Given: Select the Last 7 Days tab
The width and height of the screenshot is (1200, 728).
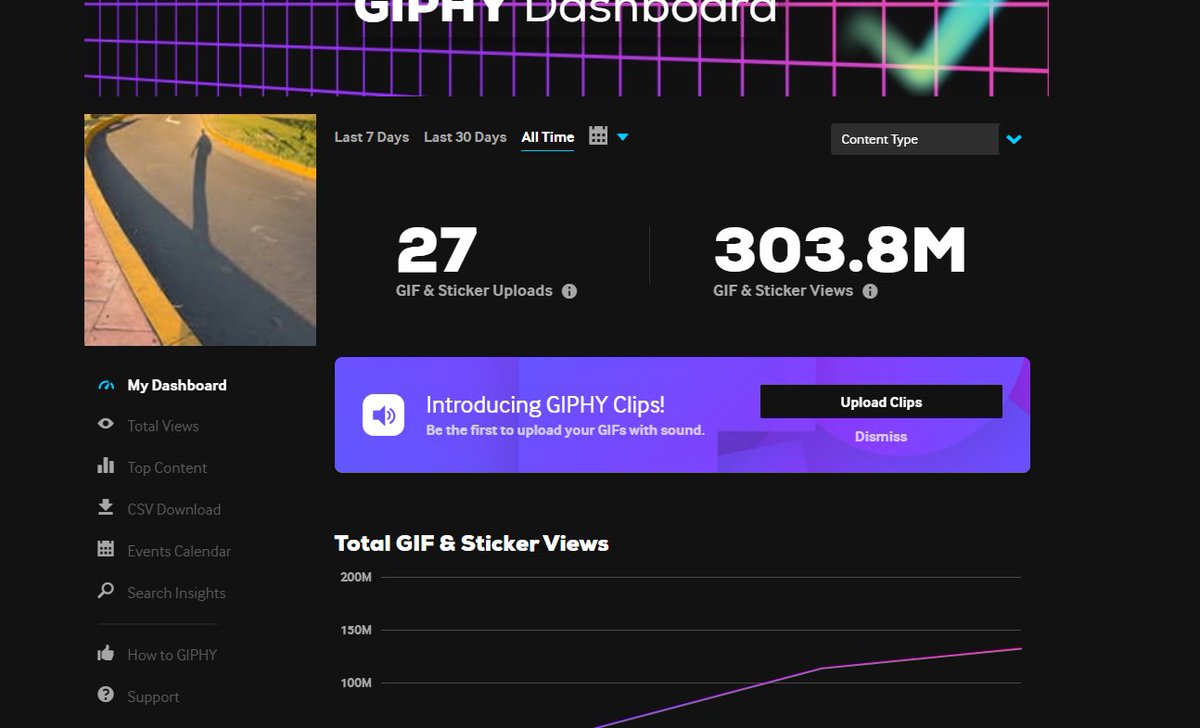Looking at the screenshot, I should pos(371,137).
